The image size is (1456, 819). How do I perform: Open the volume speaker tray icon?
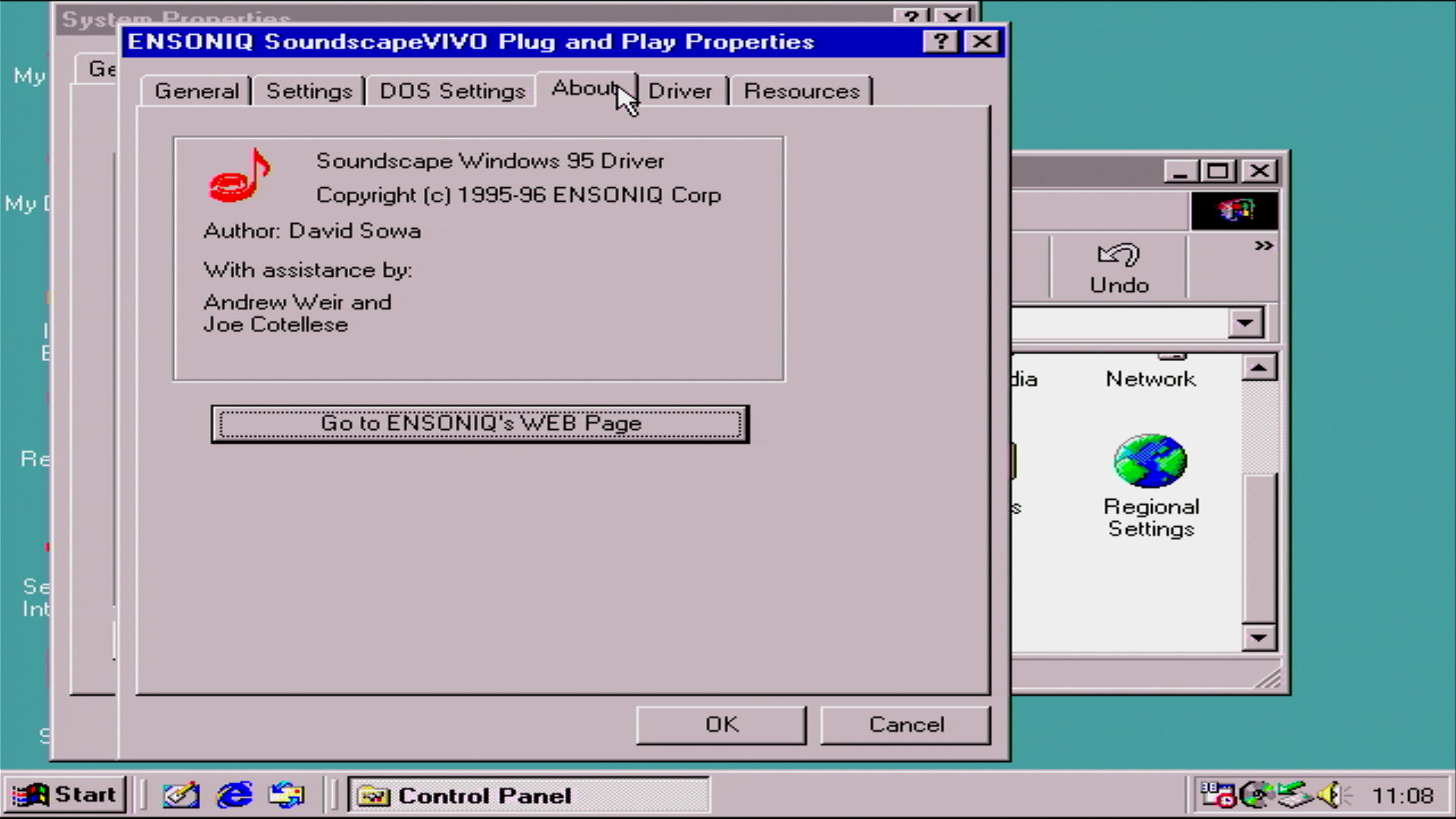coord(1329,795)
